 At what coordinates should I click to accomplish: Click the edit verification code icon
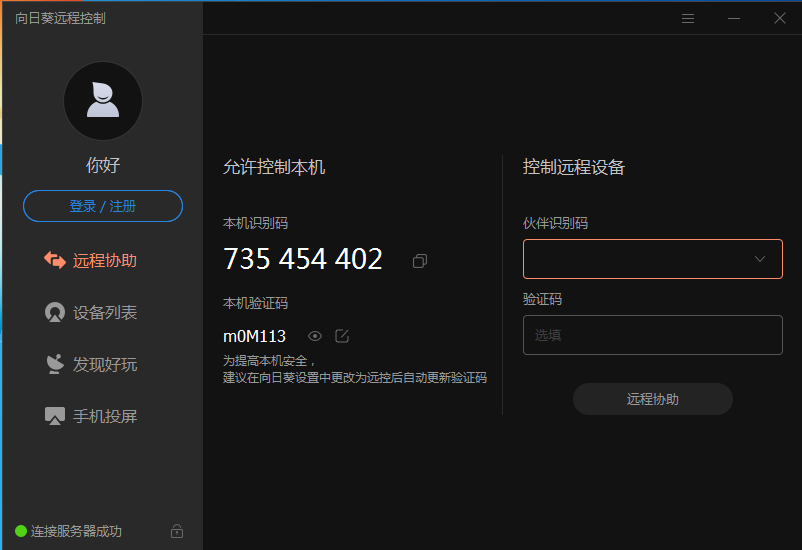pyautogui.click(x=342, y=336)
